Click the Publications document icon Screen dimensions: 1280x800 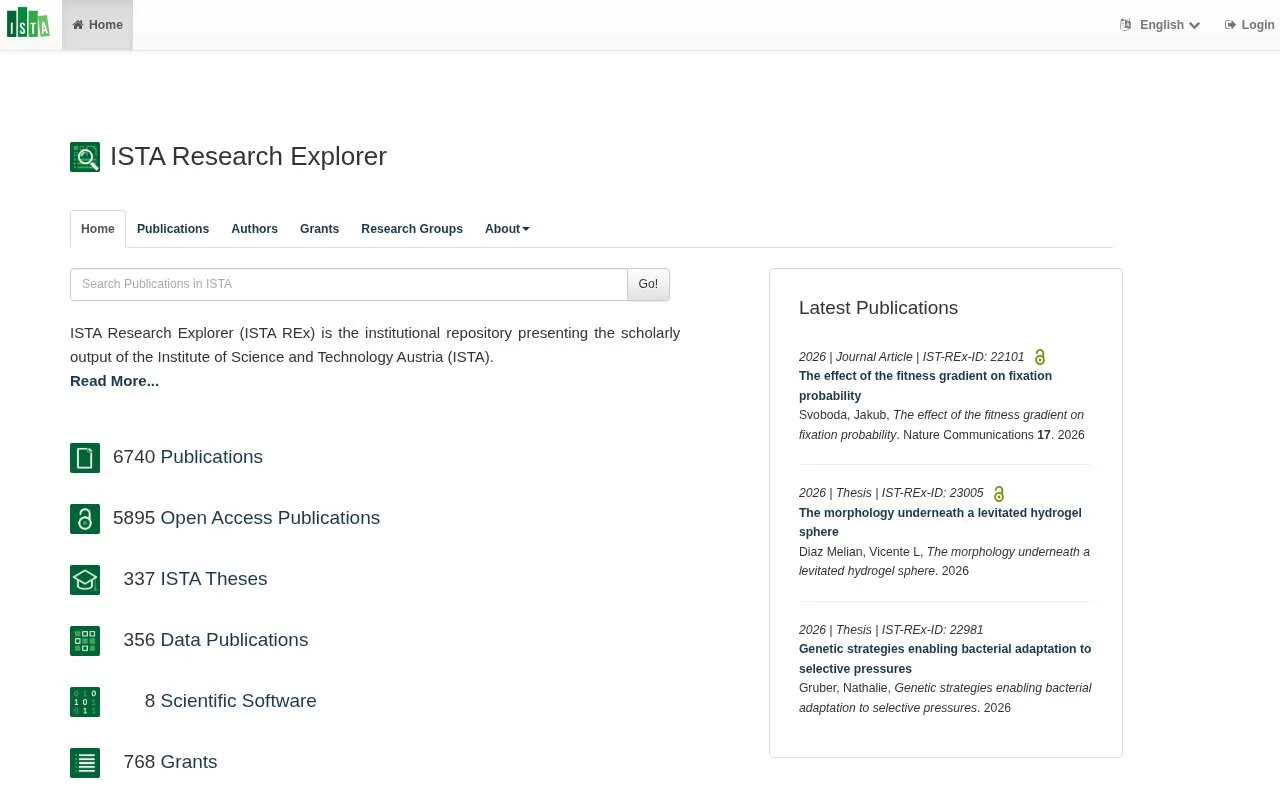tap(85, 458)
